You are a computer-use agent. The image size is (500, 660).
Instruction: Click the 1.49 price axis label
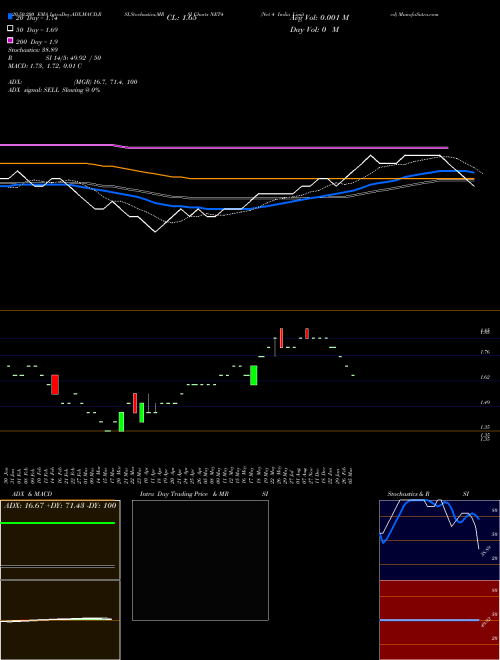[485, 402]
